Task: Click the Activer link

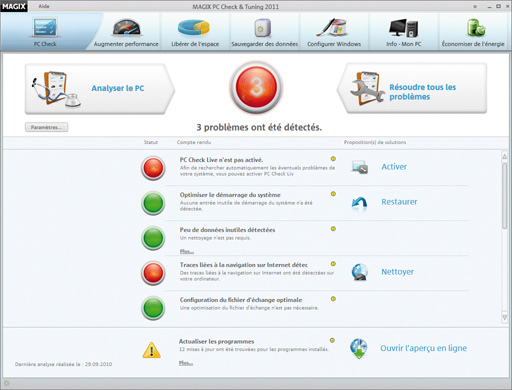Action: tap(394, 167)
